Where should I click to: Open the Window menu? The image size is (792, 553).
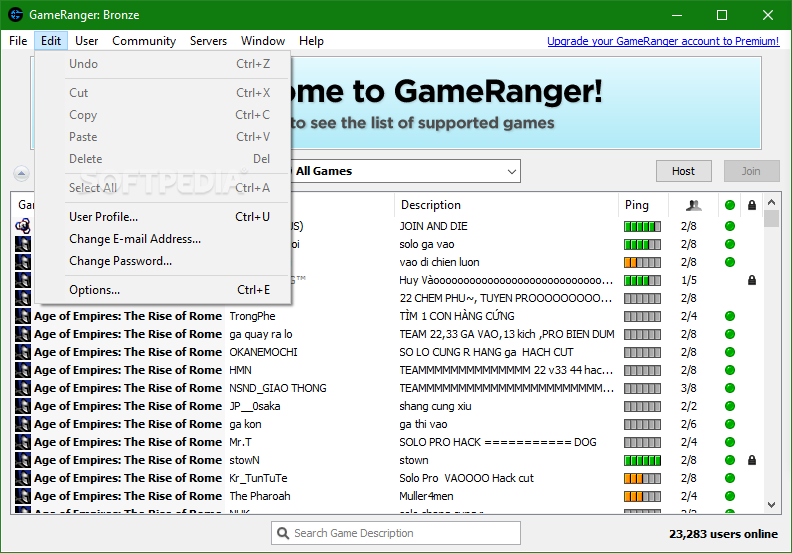tap(263, 41)
